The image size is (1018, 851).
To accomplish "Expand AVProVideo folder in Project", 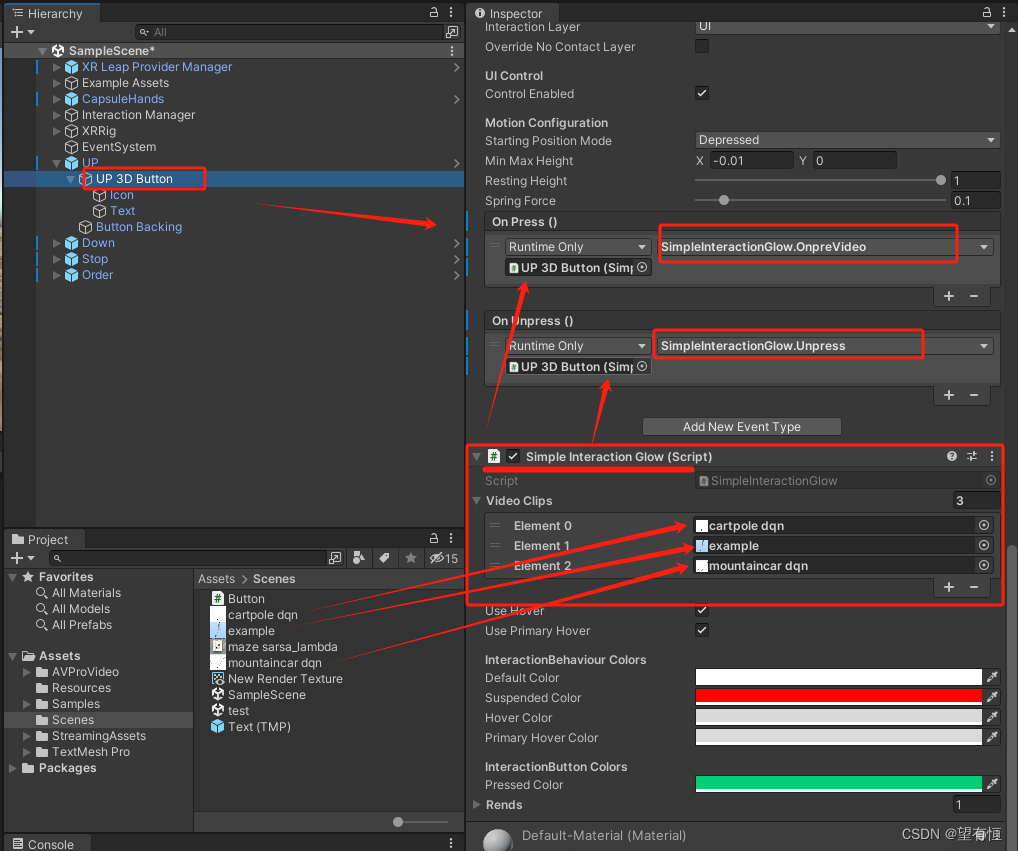I will pyautogui.click(x=27, y=672).
